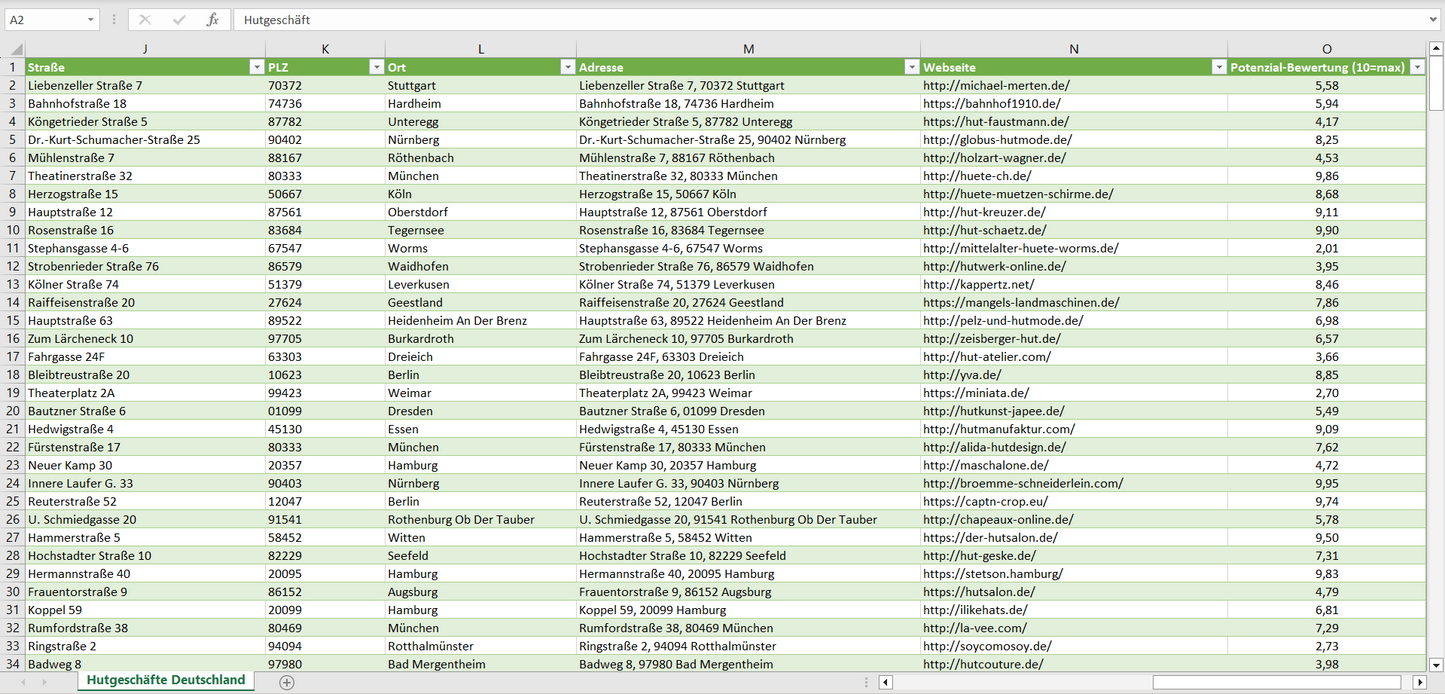Select the column M header
Viewport: 1445px width, 694px height.
pos(748,49)
